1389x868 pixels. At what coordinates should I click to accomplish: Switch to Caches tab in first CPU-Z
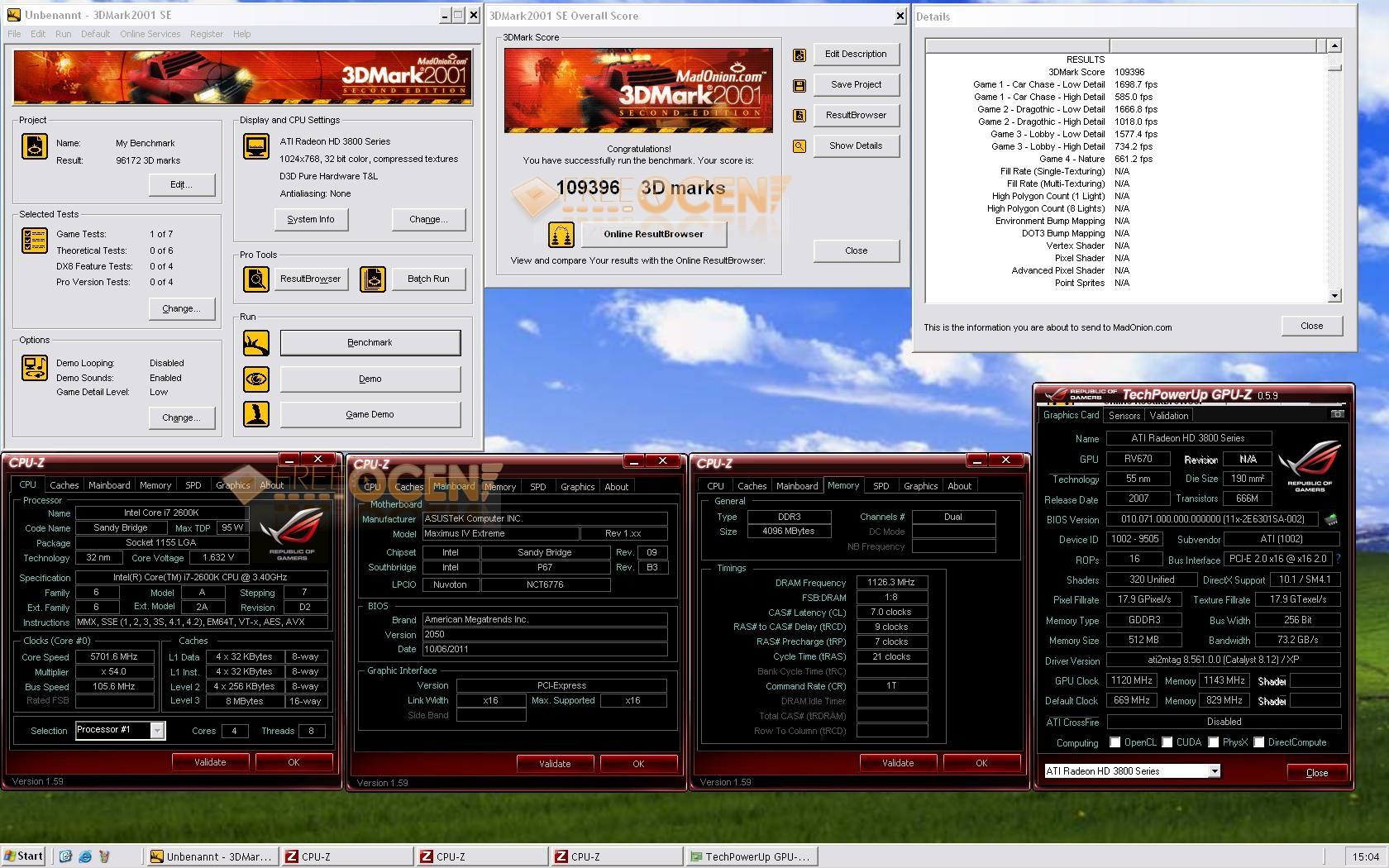64,485
